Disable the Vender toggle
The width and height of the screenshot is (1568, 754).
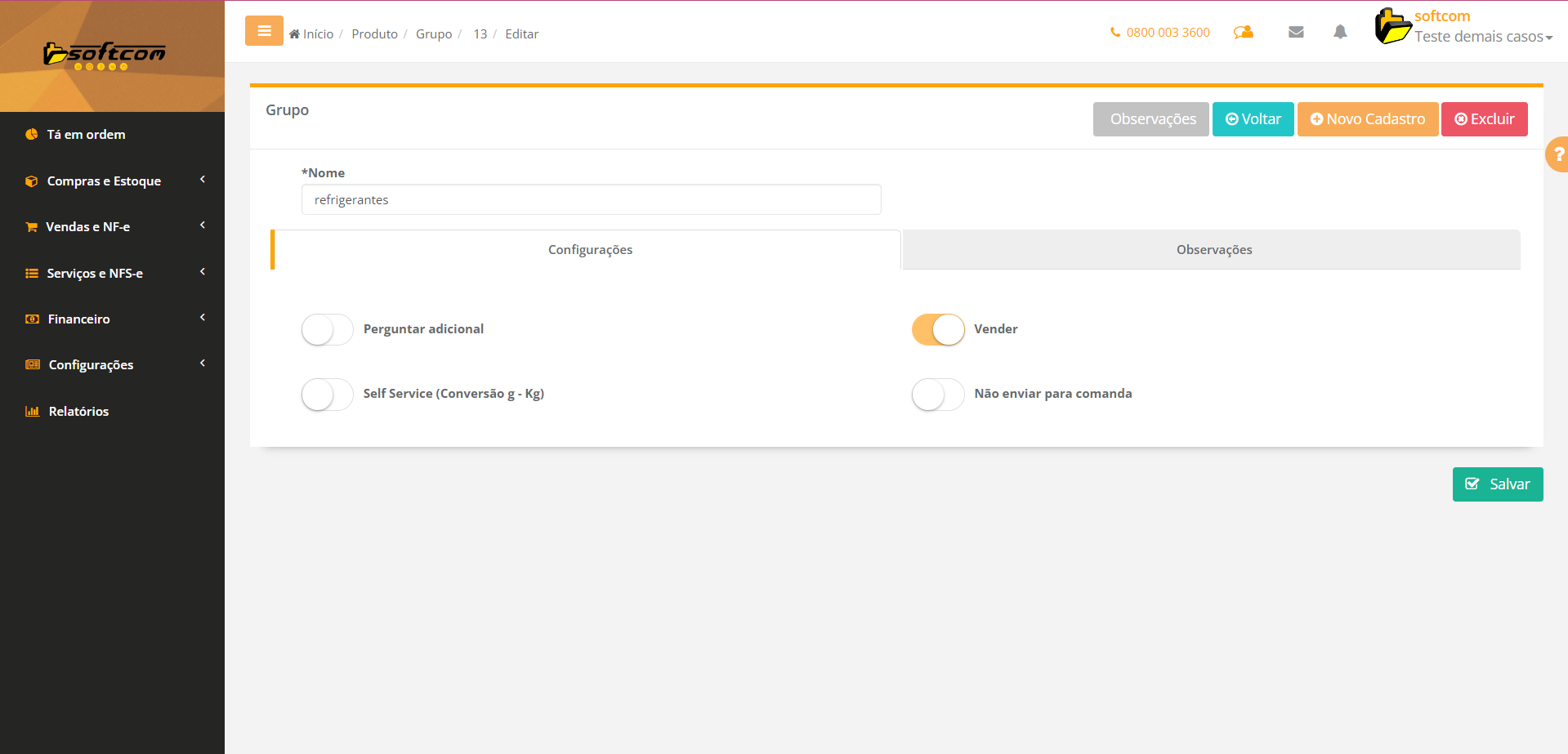(x=938, y=330)
